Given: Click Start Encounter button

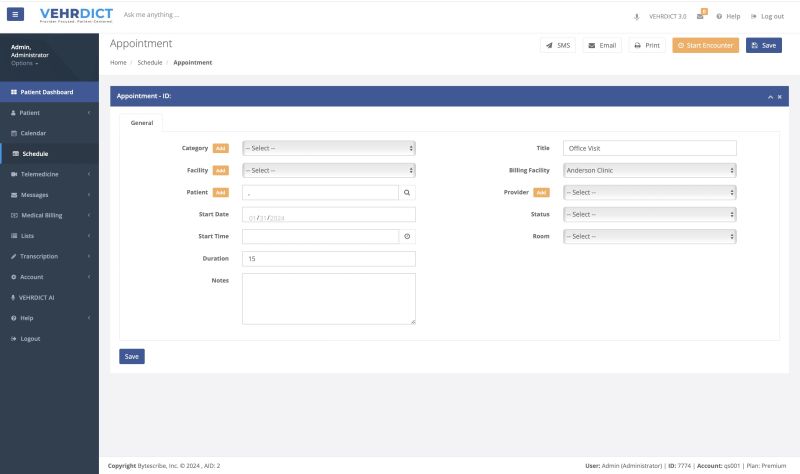Looking at the screenshot, I should tap(705, 45).
